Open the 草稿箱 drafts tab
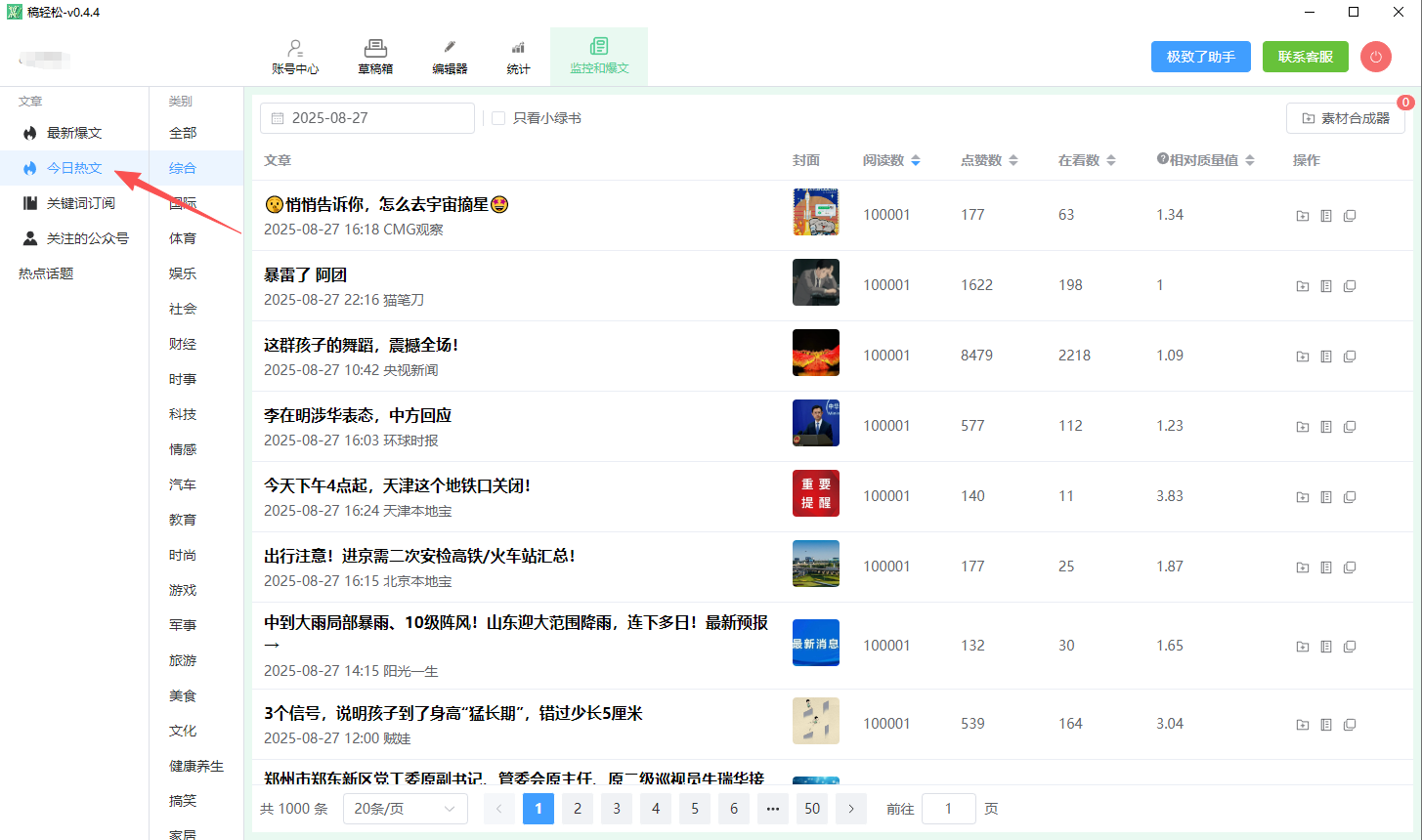This screenshot has height=840, width=1422. (x=375, y=57)
